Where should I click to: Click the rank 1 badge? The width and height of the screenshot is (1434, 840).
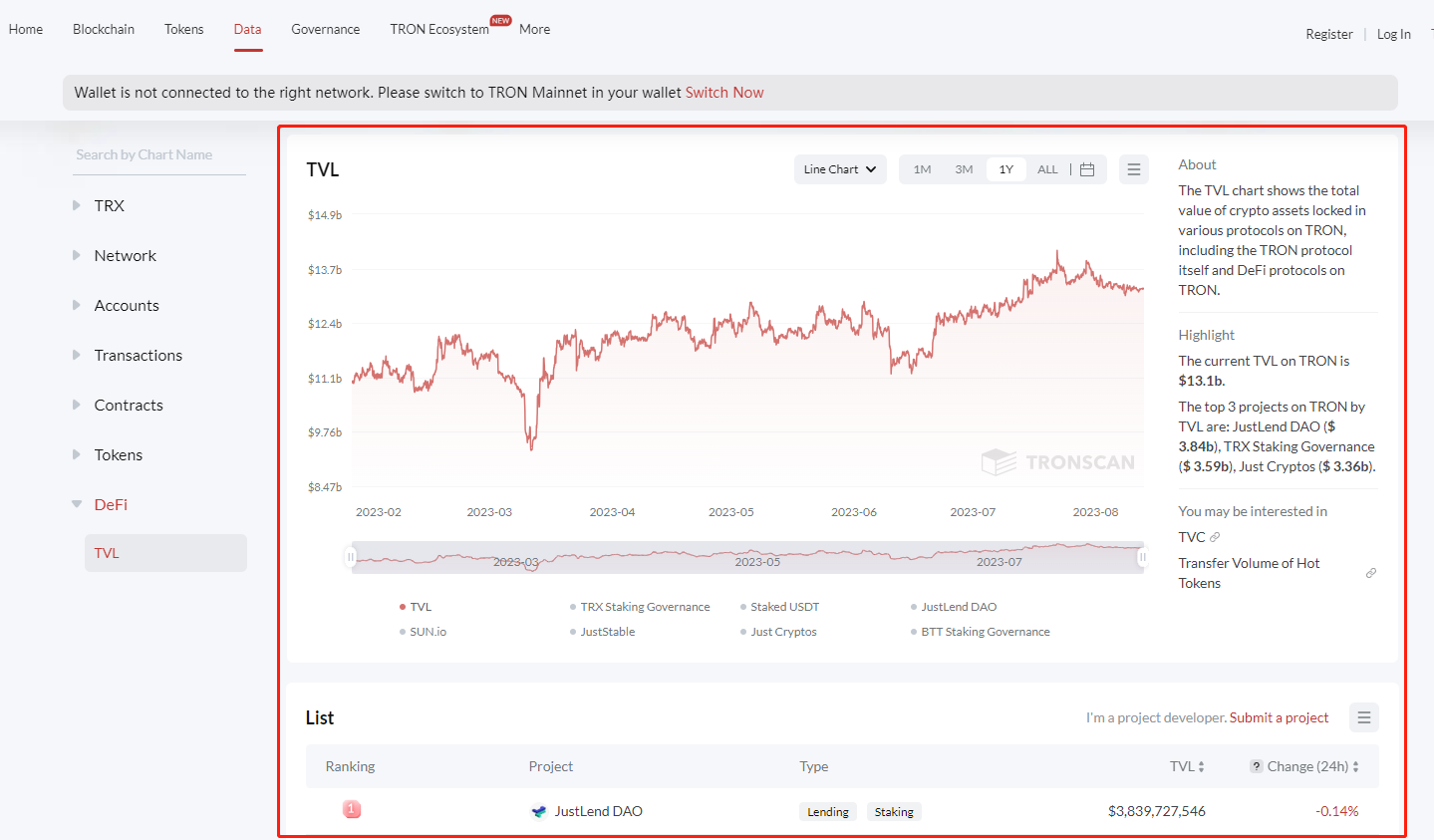click(x=352, y=809)
